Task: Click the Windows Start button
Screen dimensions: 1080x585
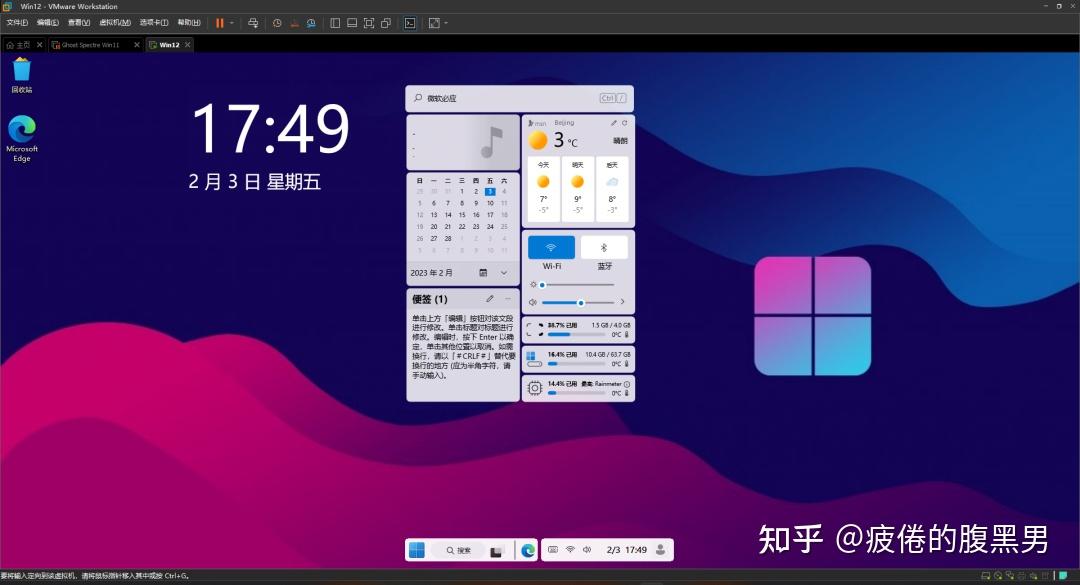Action: click(x=416, y=549)
